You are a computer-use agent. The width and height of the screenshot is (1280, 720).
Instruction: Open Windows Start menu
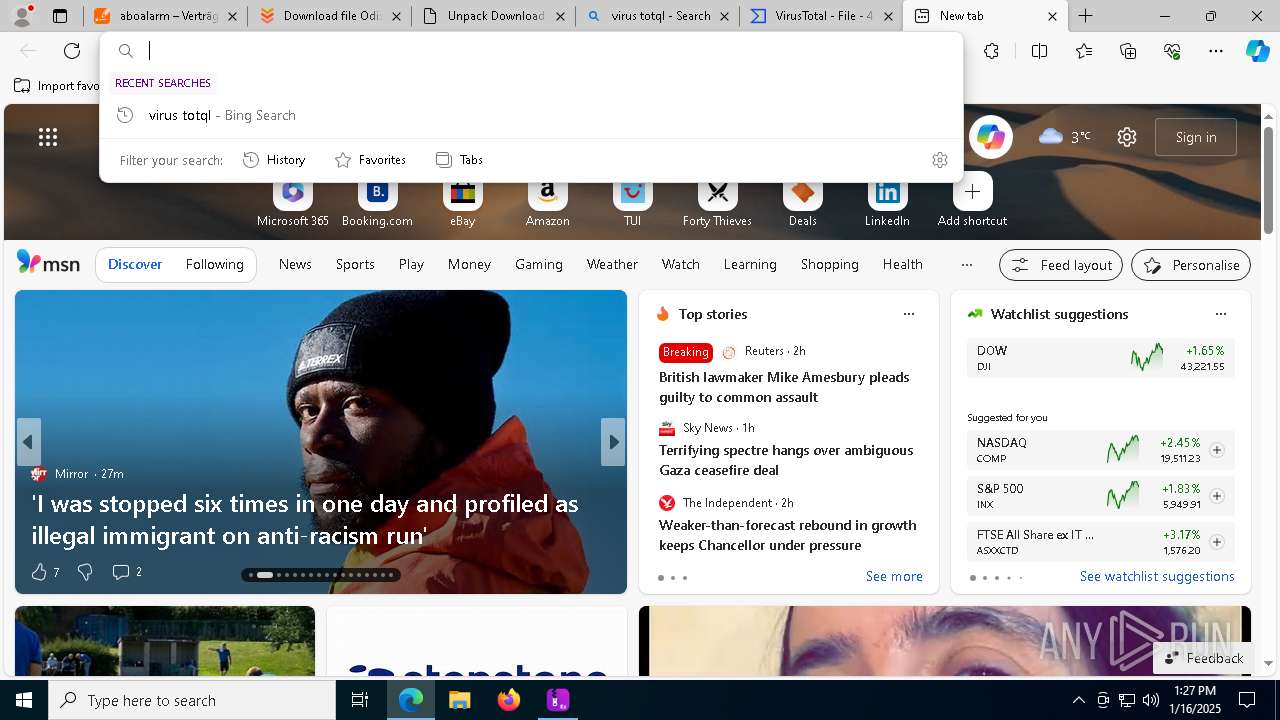tap(24, 700)
